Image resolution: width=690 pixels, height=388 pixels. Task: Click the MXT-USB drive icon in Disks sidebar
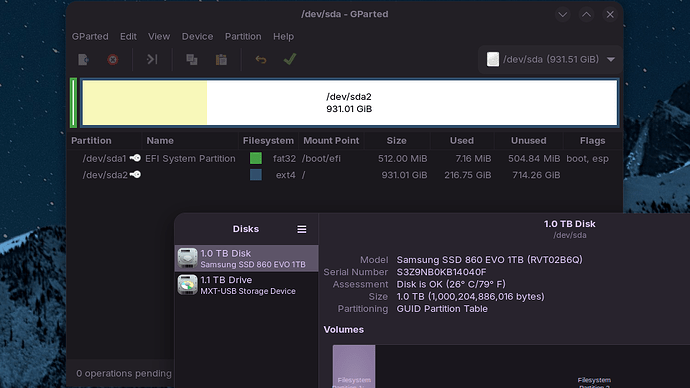tap(187, 285)
